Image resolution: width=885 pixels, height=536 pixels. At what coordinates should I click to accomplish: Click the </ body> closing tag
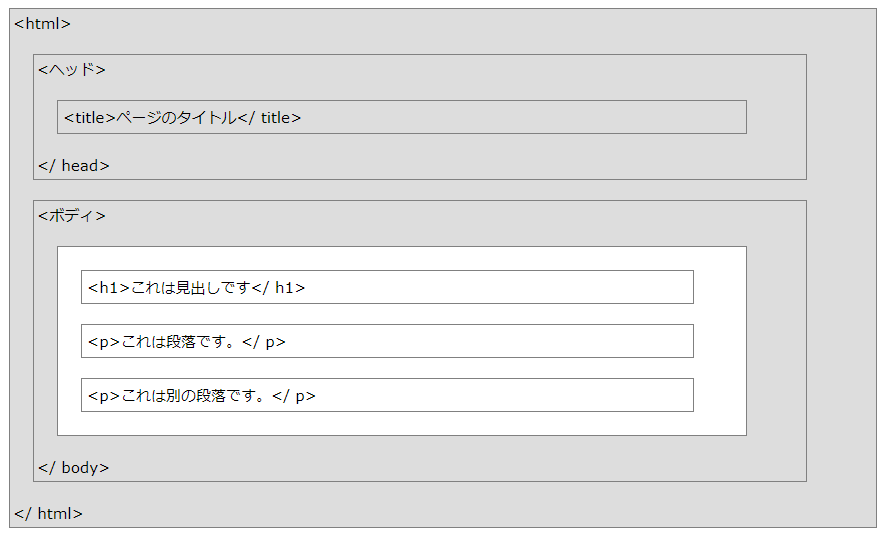(x=73, y=468)
